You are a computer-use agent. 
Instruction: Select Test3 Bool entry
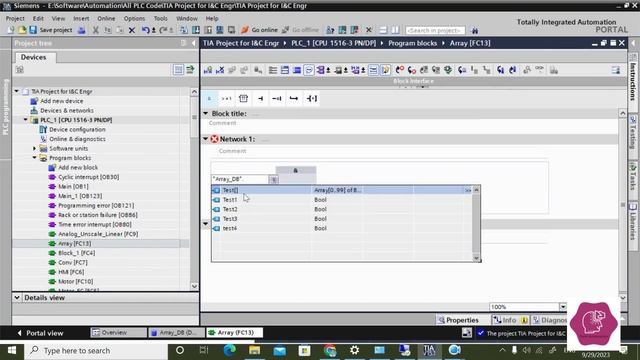(x=342, y=219)
